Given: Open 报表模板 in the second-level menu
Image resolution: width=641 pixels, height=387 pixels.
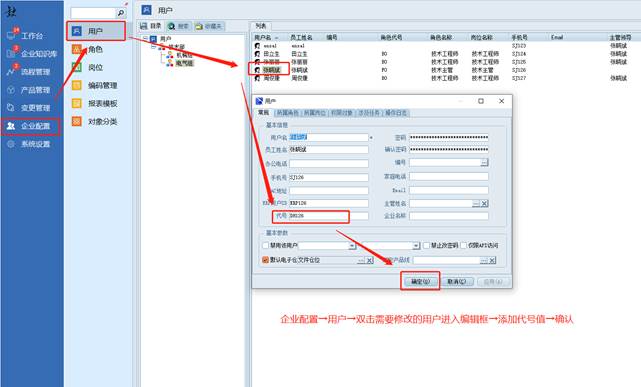Looking at the screenshot, I should coord(95,103).
